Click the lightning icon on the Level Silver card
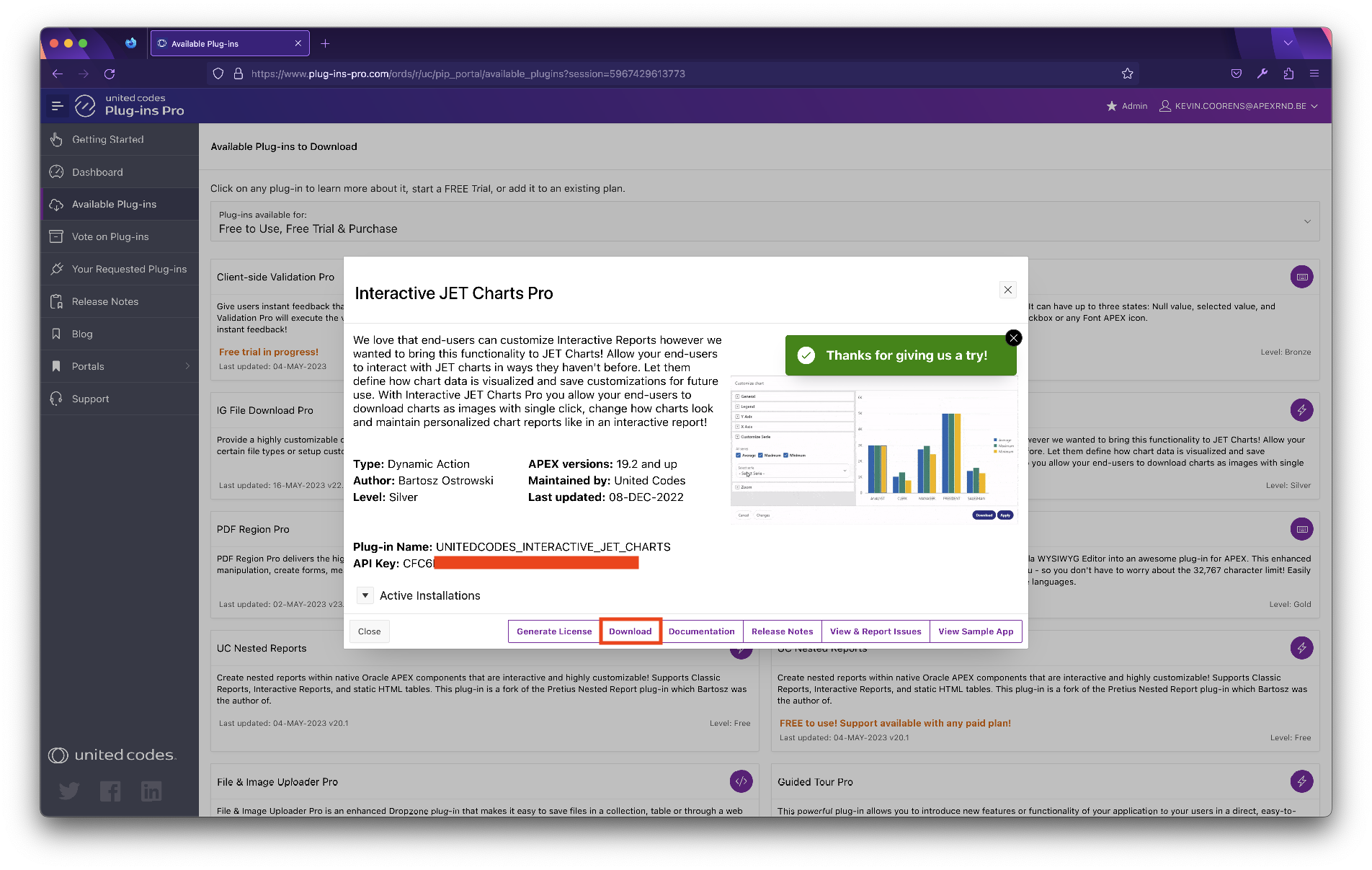This screenshot has height=870, width=1372. tap(1301, 410)
